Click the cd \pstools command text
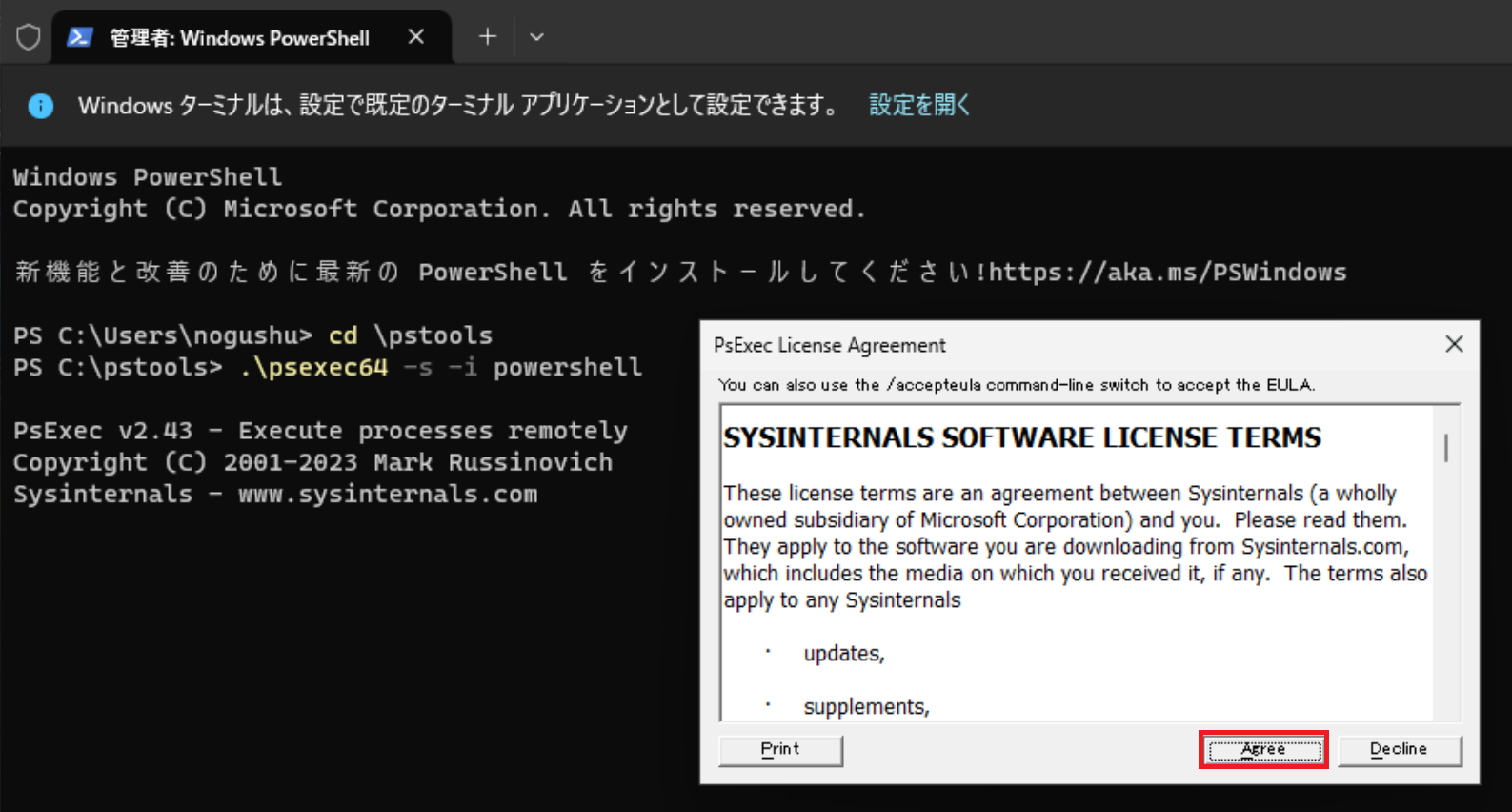 [x=411, y=335]
